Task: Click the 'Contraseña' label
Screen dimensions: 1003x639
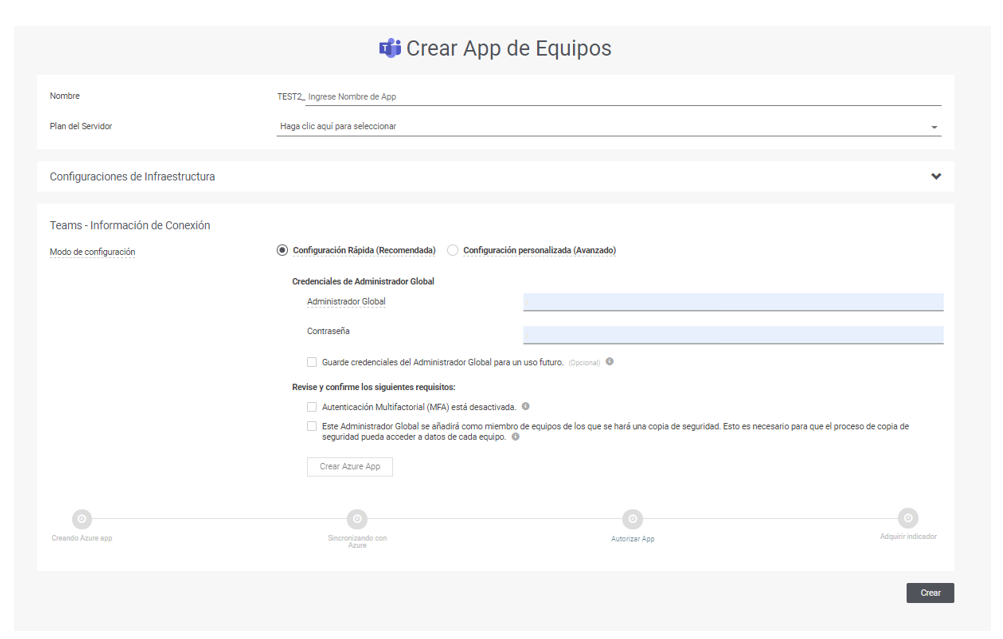Action: (x=328, y=331)
